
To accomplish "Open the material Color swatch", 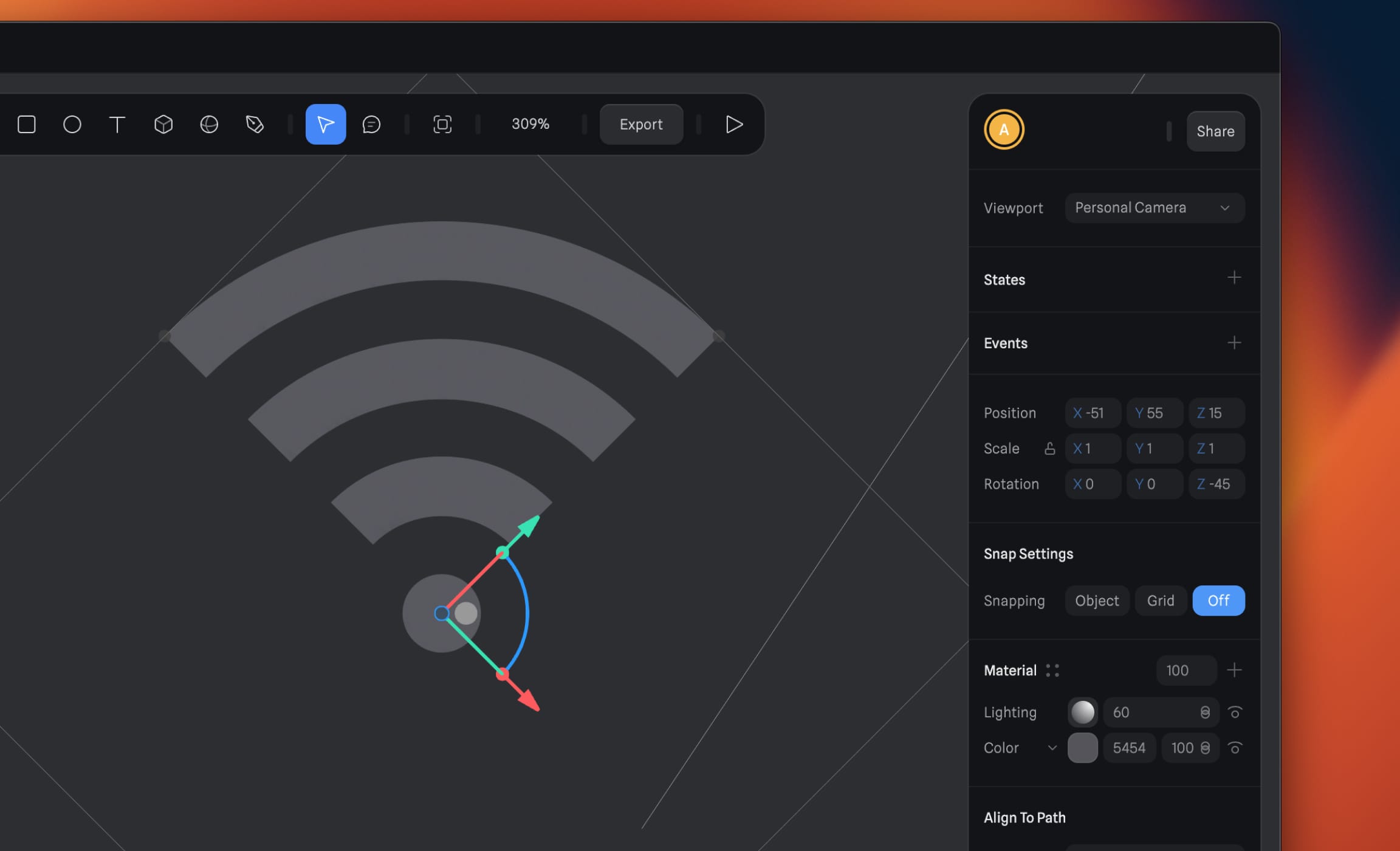I will coord(1082,748).
